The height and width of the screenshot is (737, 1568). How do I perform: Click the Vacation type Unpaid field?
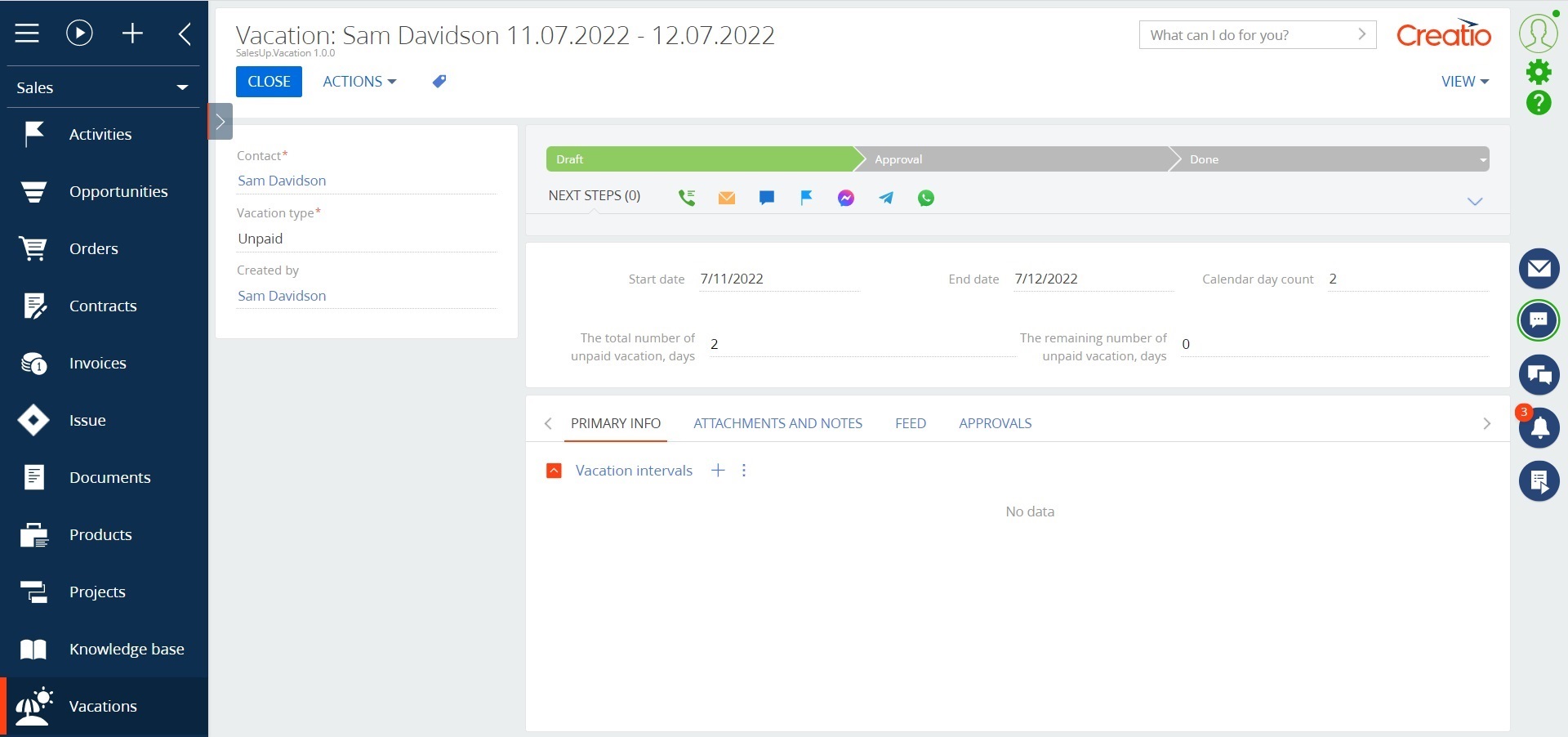coord(367,239)
